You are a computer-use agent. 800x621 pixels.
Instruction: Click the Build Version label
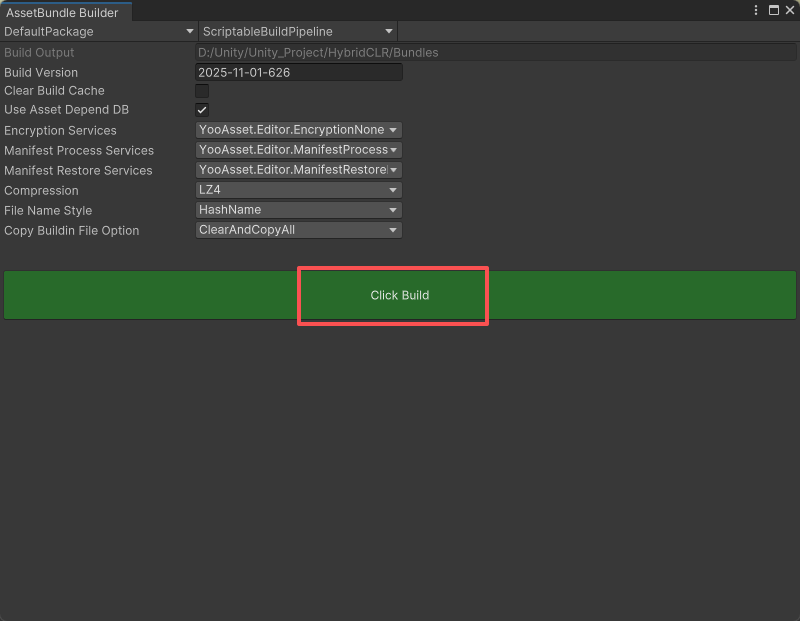point(41,72)
